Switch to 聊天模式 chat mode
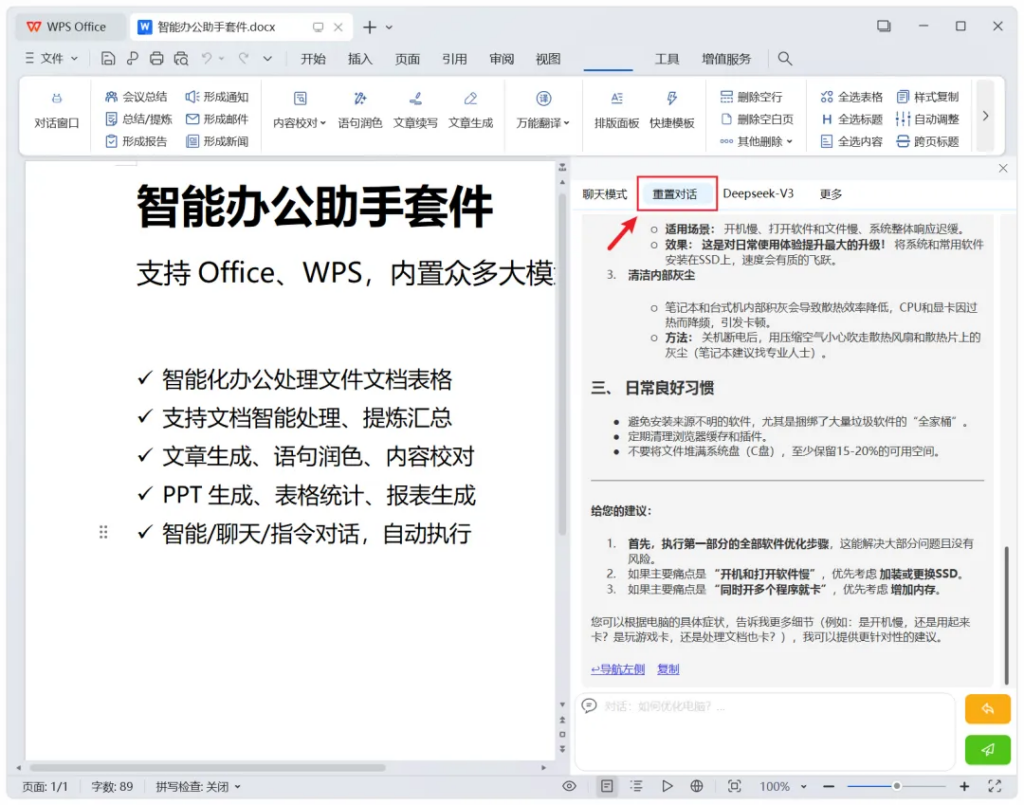 click(605, 194)
